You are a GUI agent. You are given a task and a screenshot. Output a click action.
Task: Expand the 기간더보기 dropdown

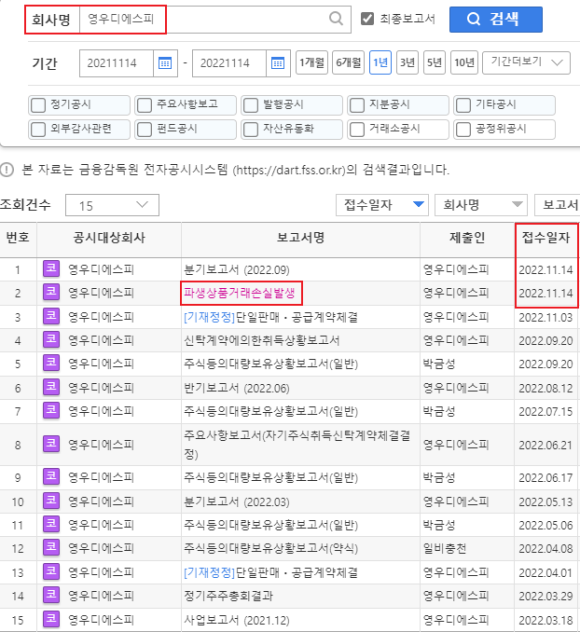(x=526, y=62)
